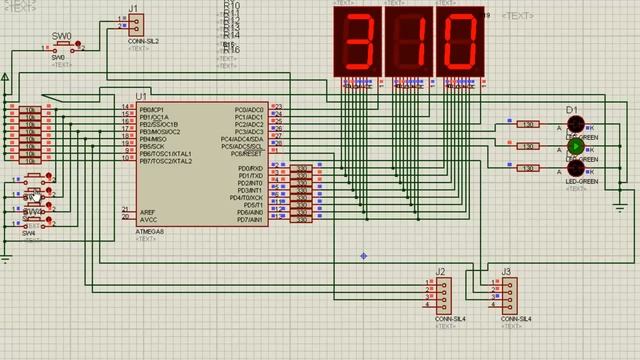
Task: Select the 130 resistor feeding D1
Action: click(x=528, y=124)
